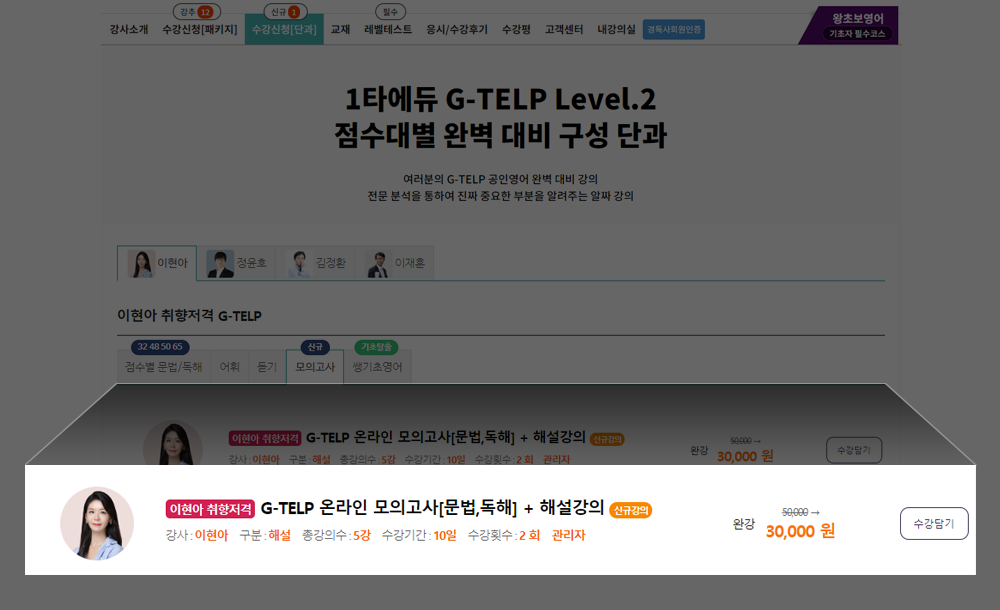Click the instructor photo in the enlarged white row
Viewport: 1000px width, 610px height.
coord(97,523)
